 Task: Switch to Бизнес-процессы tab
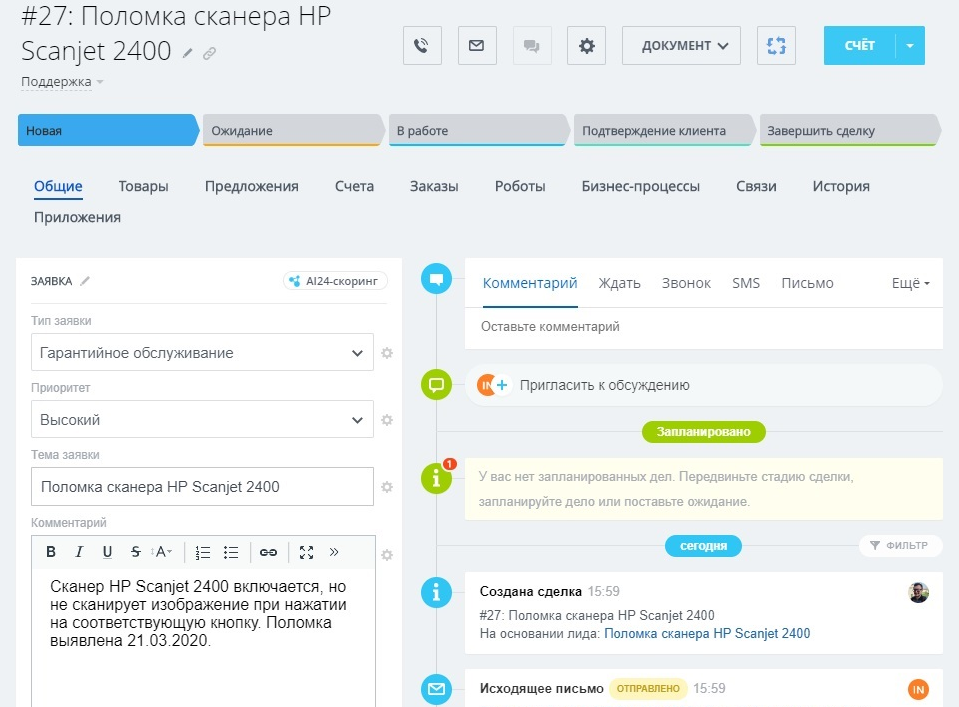click(x=640, y=187)
